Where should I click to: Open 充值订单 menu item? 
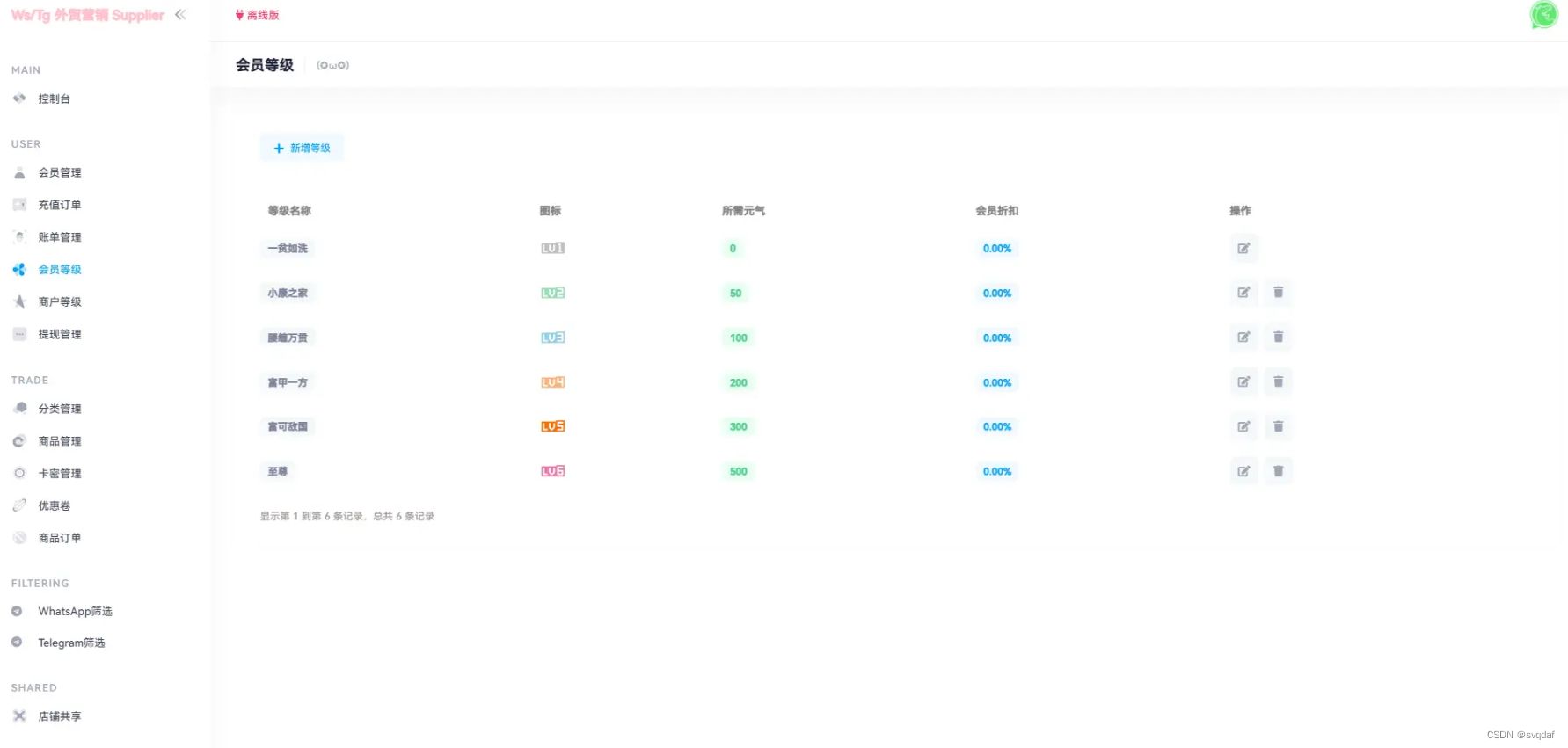pos(59,206)
